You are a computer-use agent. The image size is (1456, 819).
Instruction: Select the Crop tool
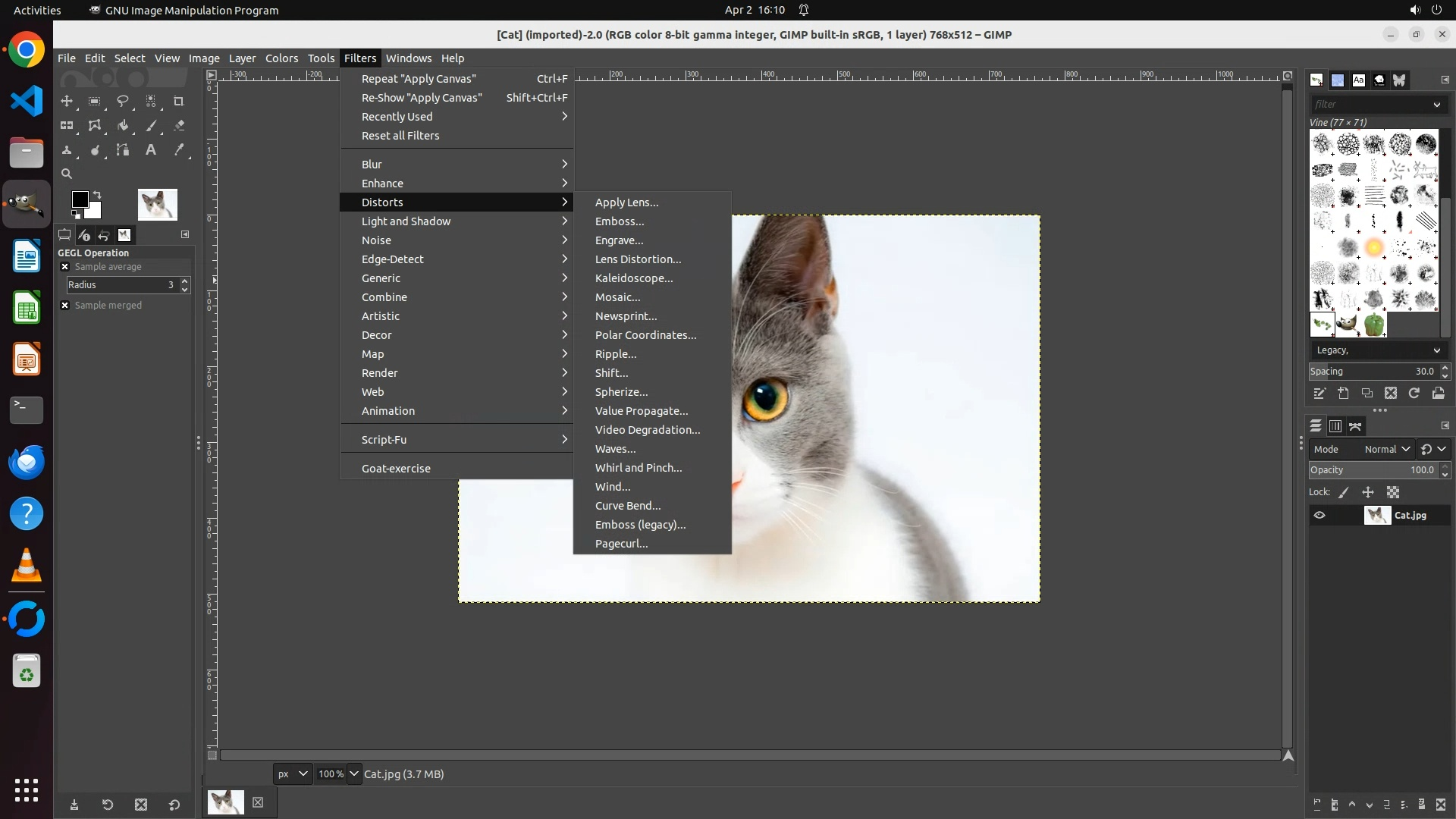(179, 102)
